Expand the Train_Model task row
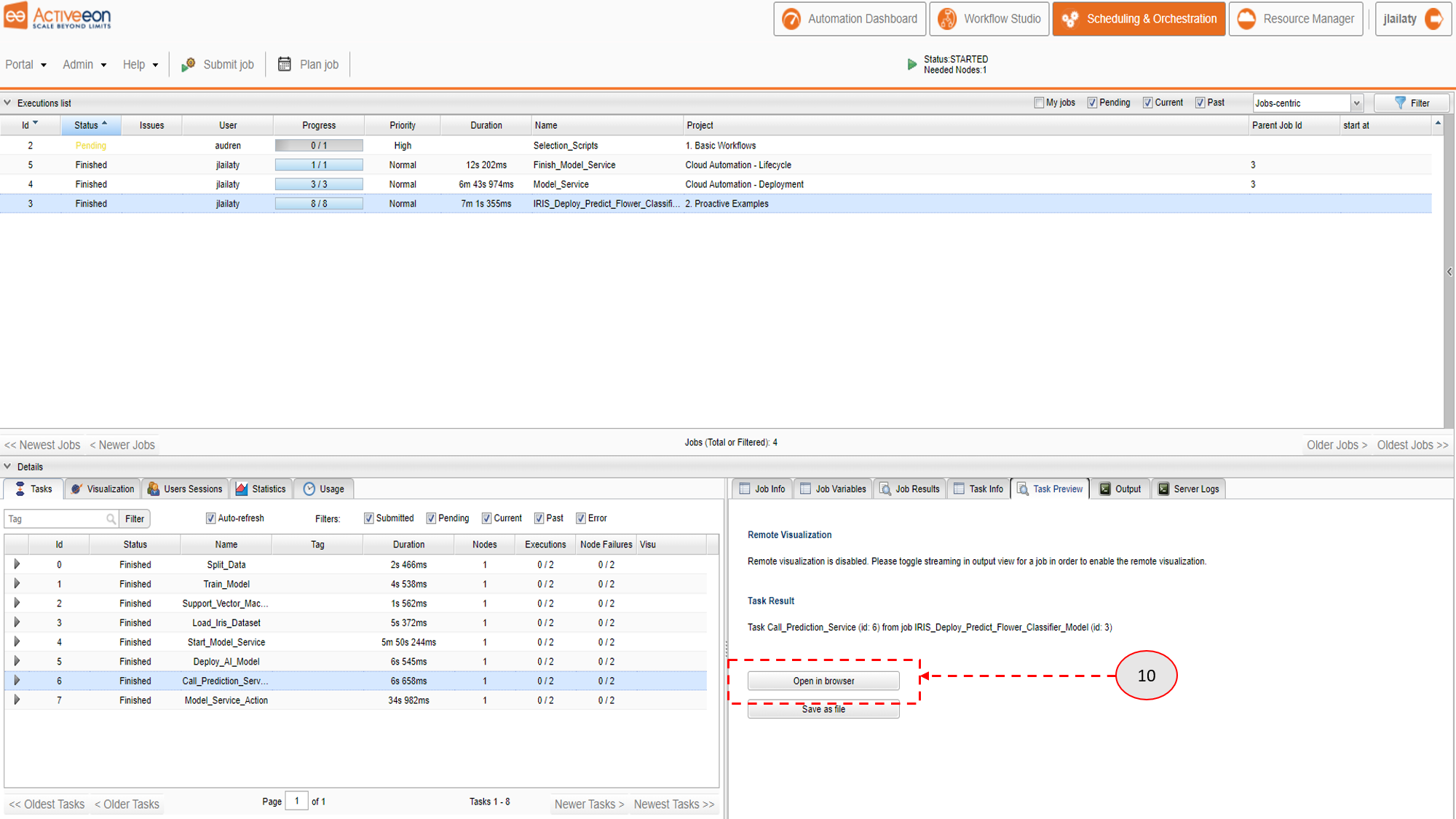Screen dimensions: 1456x819 17,584
